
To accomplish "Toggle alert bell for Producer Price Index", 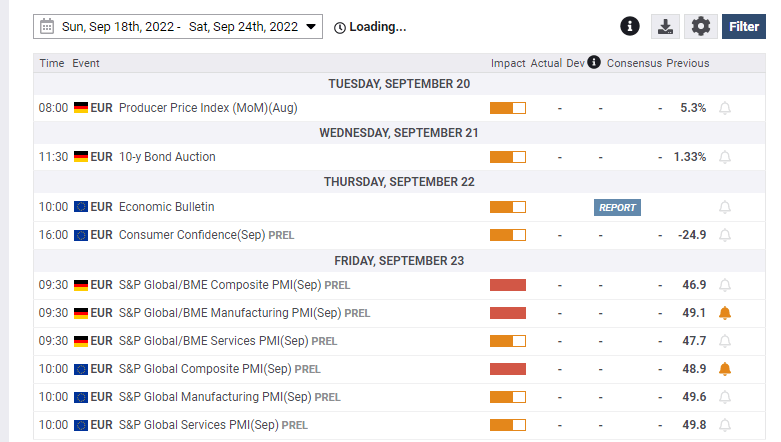I will click(x=725, y=107).
